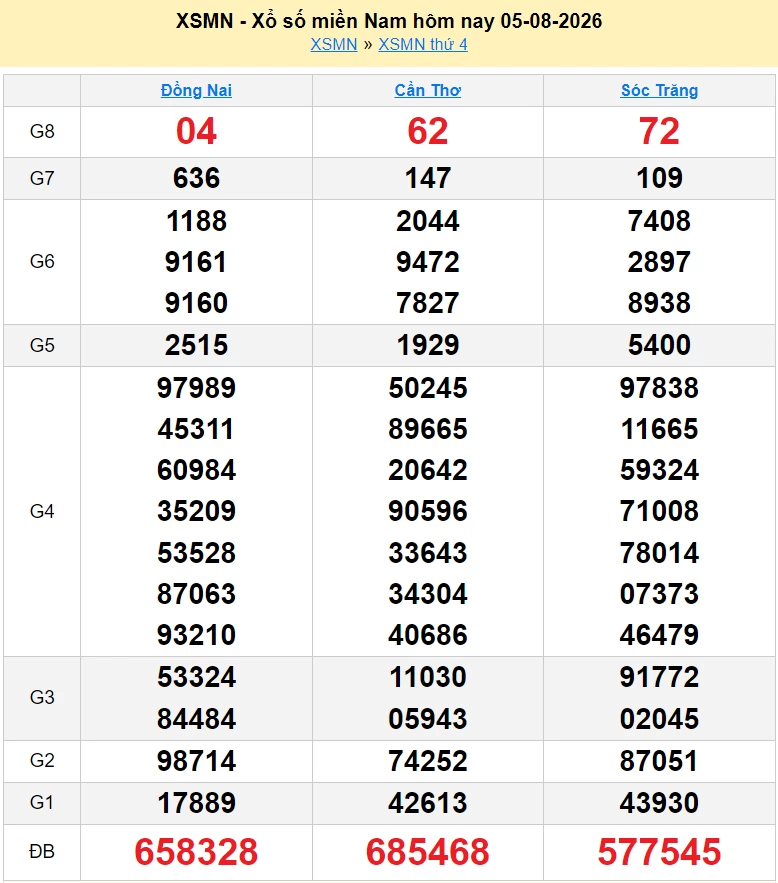778x883 pixels.
Task: Click G6 number 9472
Action: [x=428, y=262]
